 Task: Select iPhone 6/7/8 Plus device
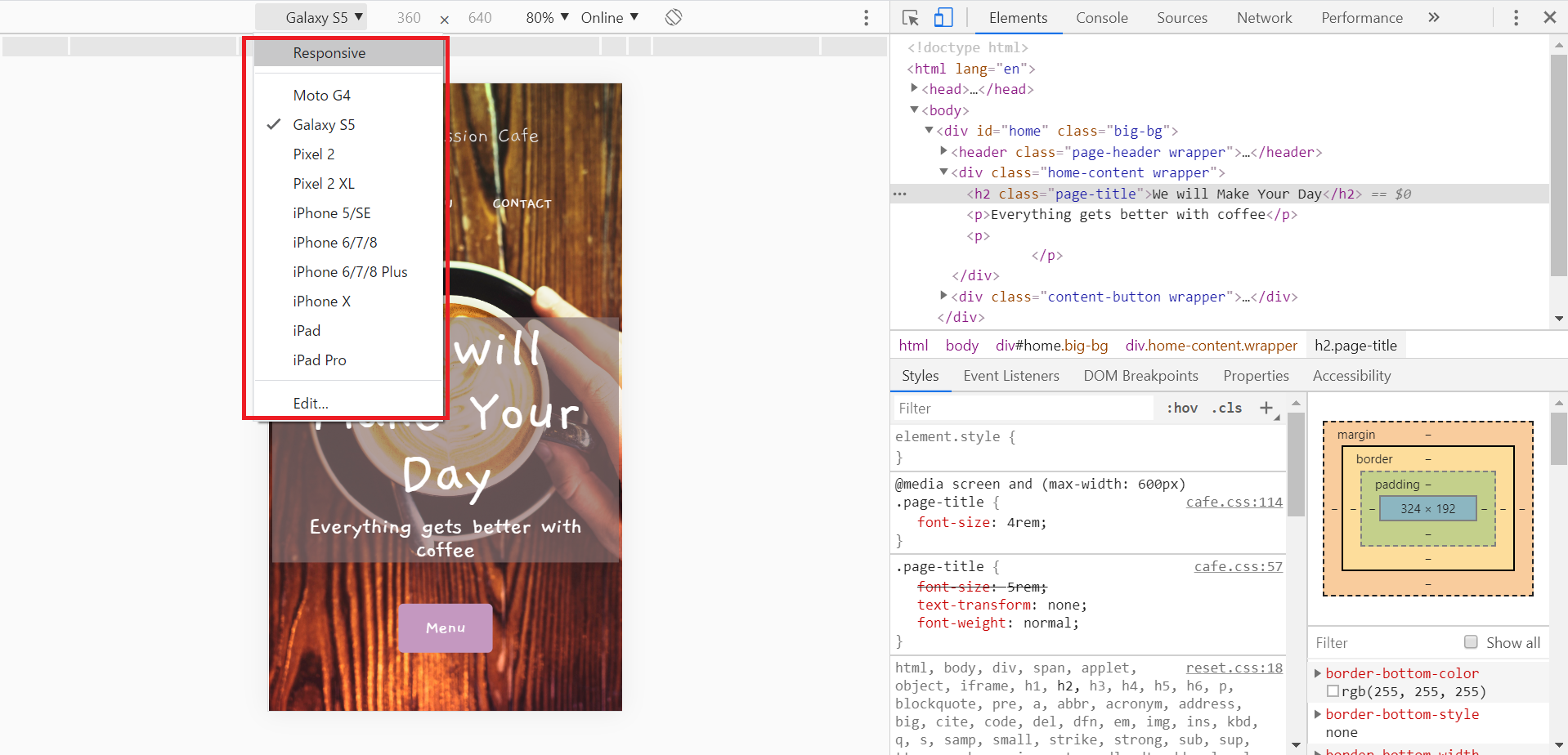click(348, 272)
